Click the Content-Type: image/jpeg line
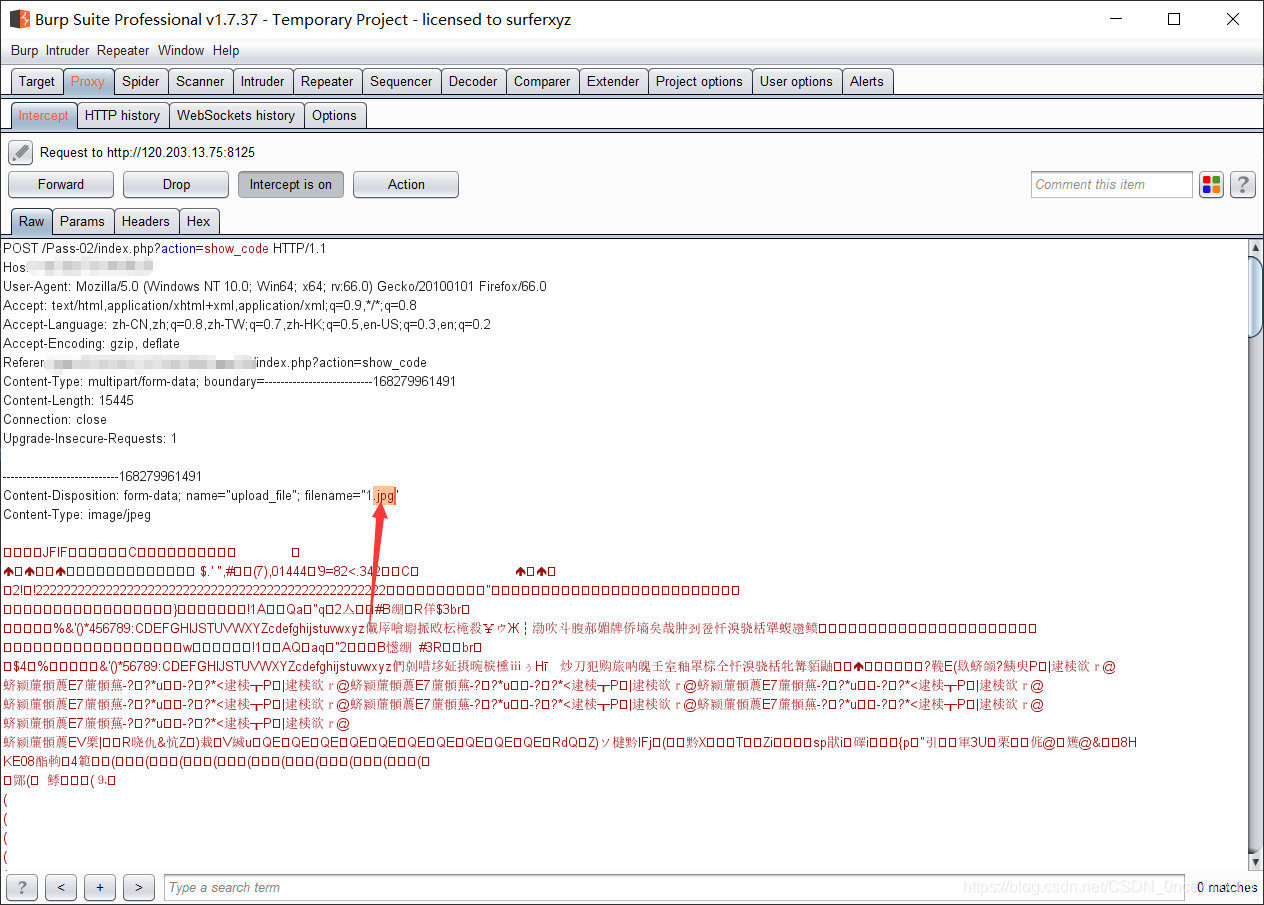This screenshot has width=1264, height=905. click(77, 514)
